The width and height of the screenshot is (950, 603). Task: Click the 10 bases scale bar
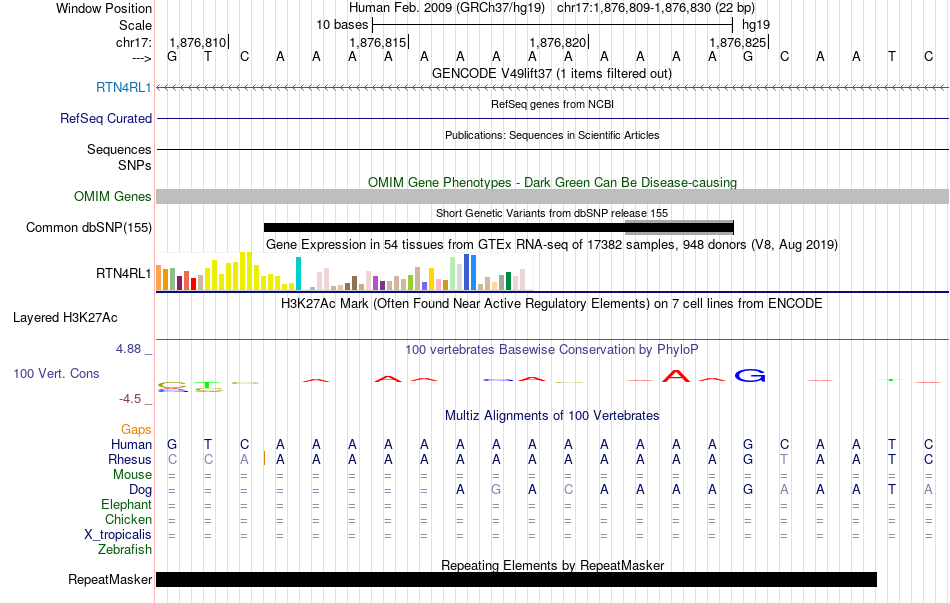pos(553,25)
